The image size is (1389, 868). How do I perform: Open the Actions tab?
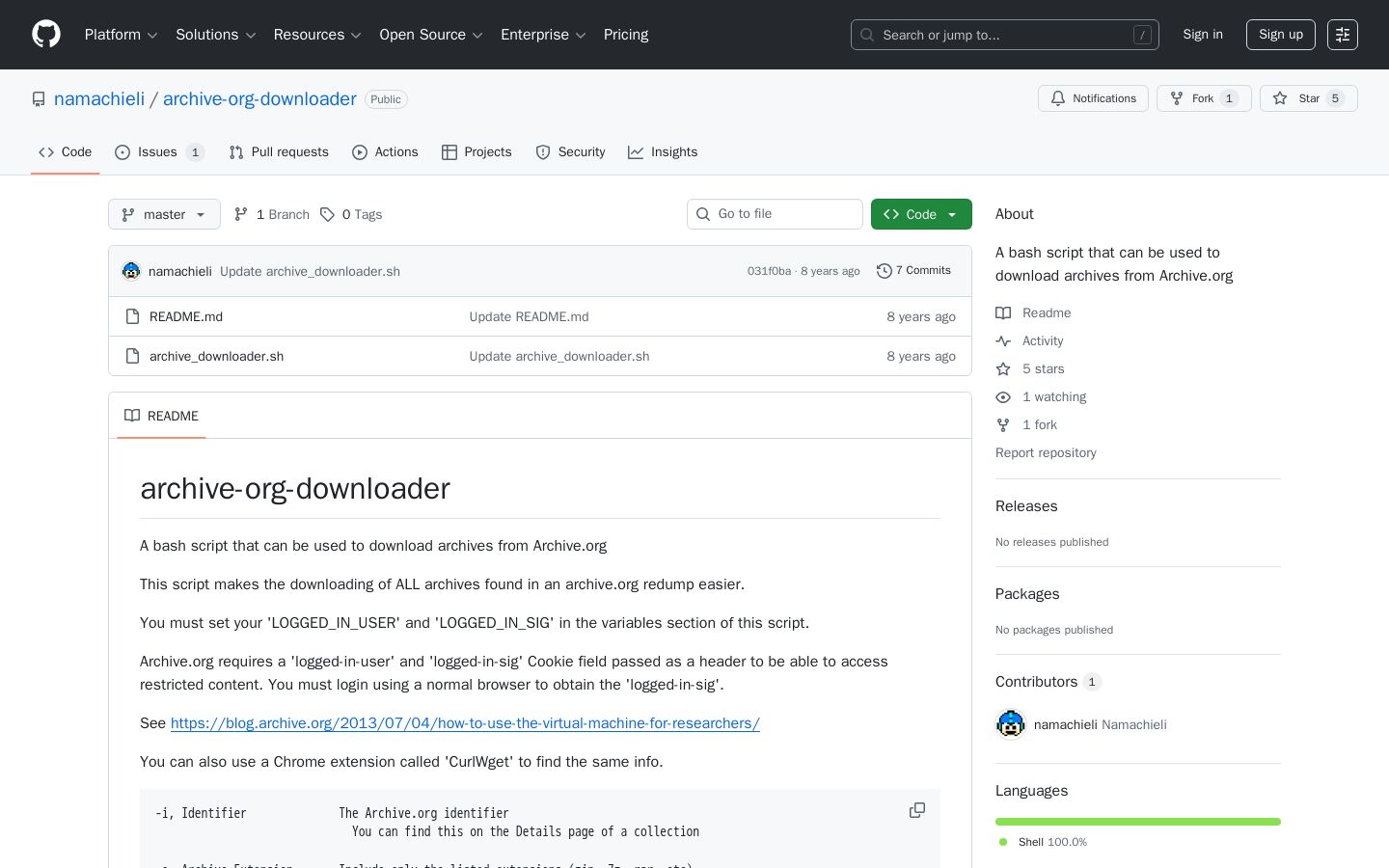[385, 152]
